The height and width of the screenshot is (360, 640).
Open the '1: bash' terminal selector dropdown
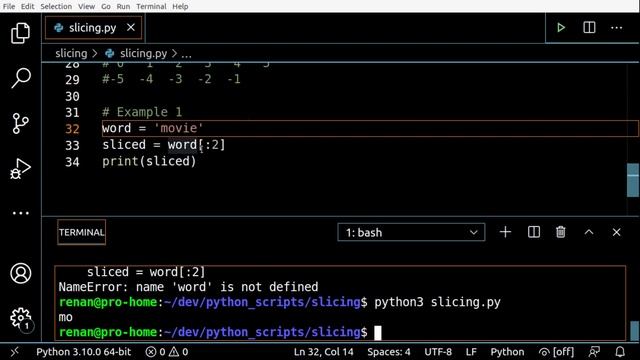[x=411, y=232]
